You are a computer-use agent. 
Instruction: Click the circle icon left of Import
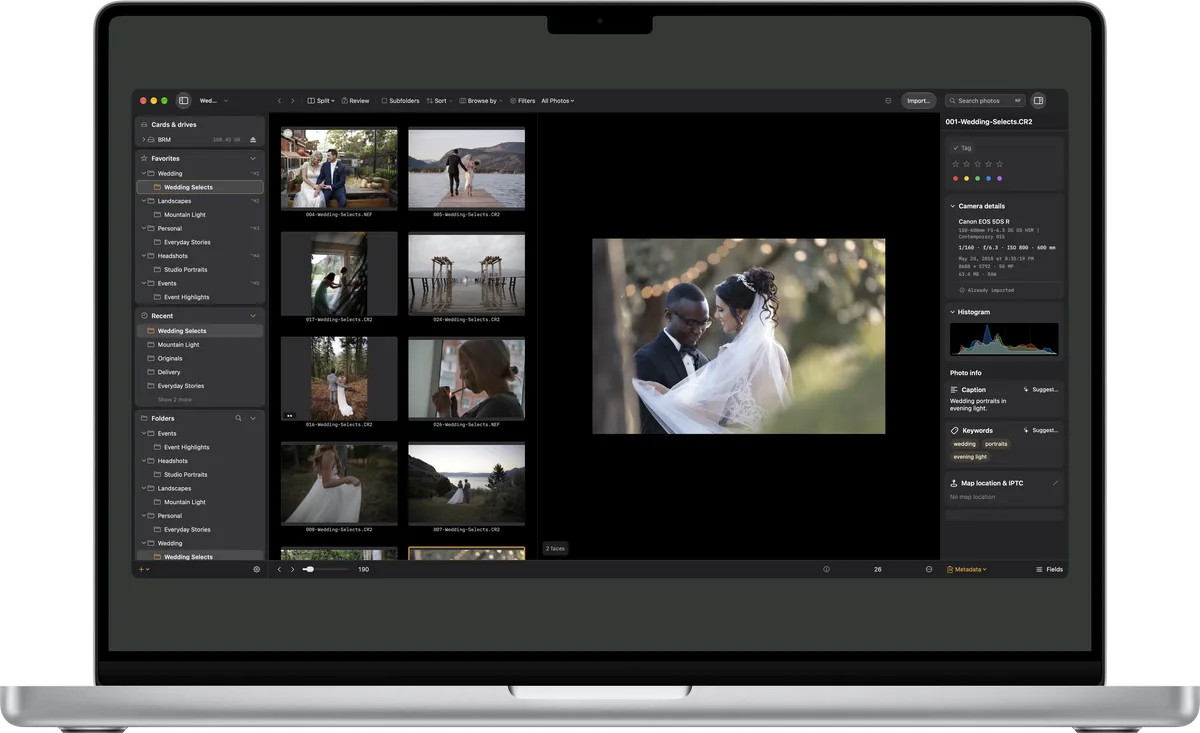pos(888,101)
